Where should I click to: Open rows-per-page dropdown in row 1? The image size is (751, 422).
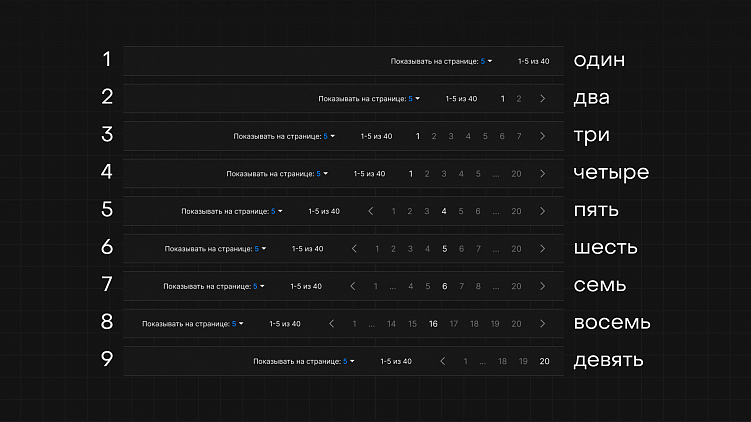pos(486,61)
